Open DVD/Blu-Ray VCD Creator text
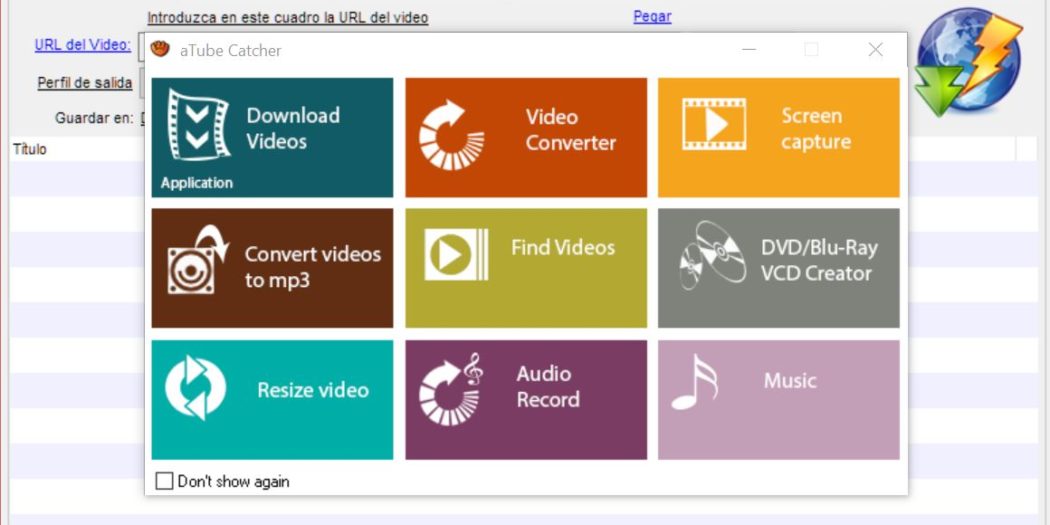1050x525 pixels. (819, 260)
